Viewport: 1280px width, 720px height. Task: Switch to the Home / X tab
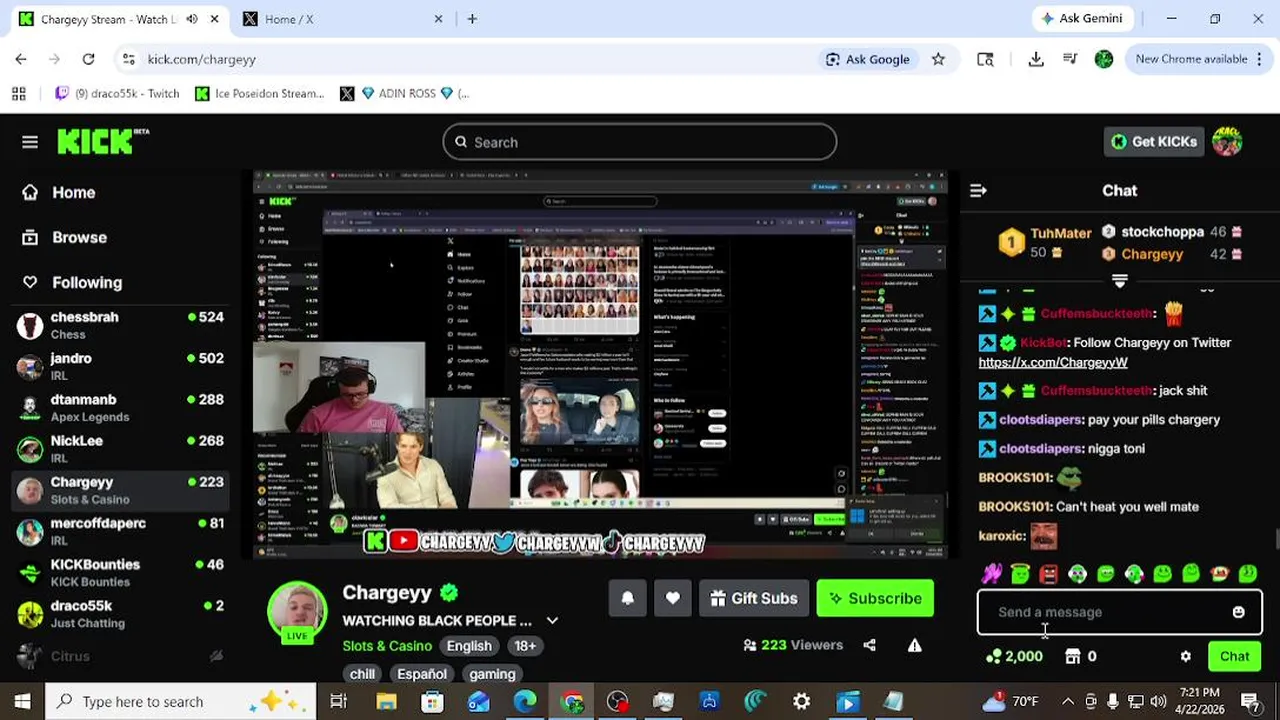pyautogui.click(x=340, y=19)
